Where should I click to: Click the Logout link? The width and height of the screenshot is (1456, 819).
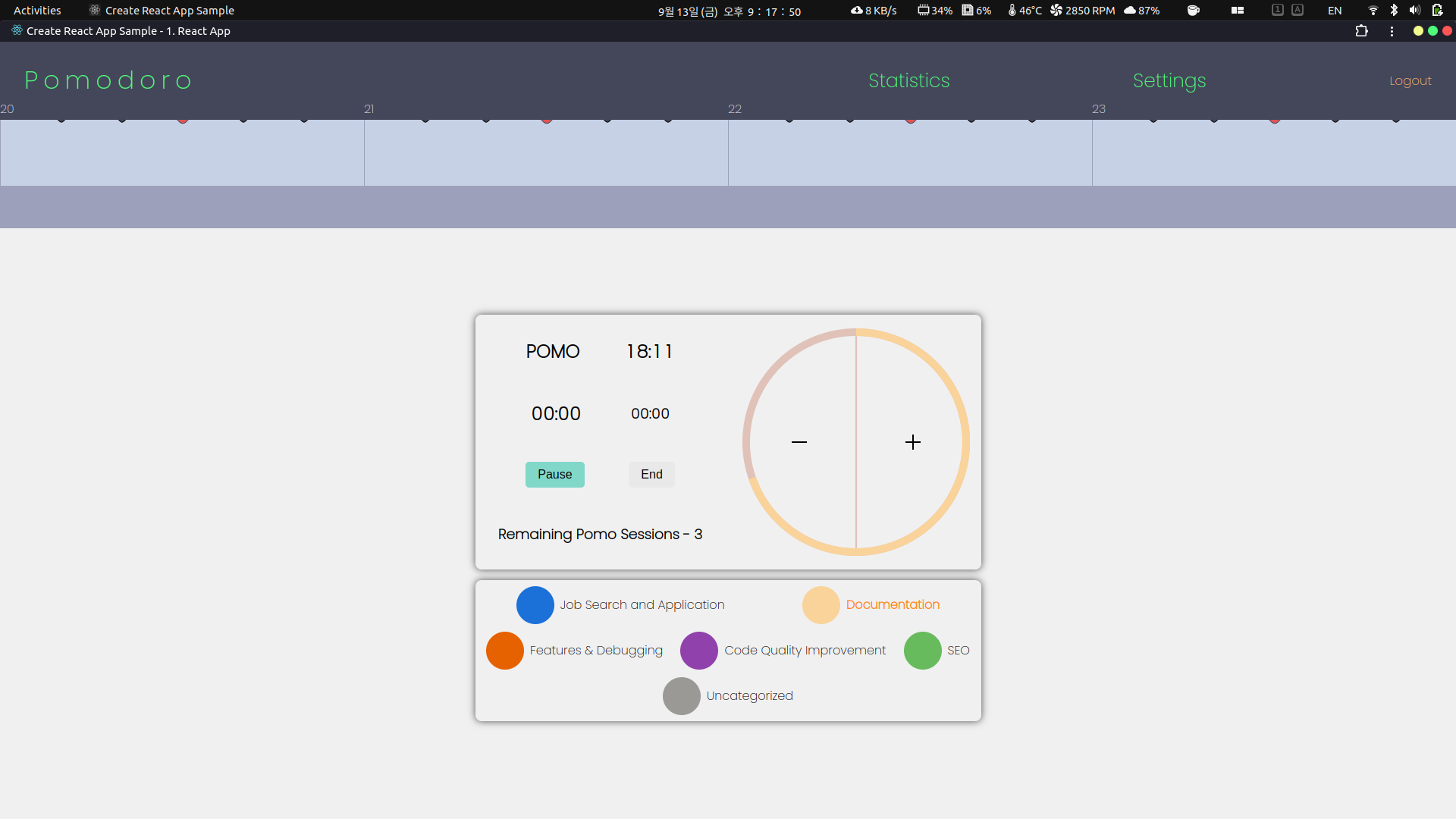1410,81
